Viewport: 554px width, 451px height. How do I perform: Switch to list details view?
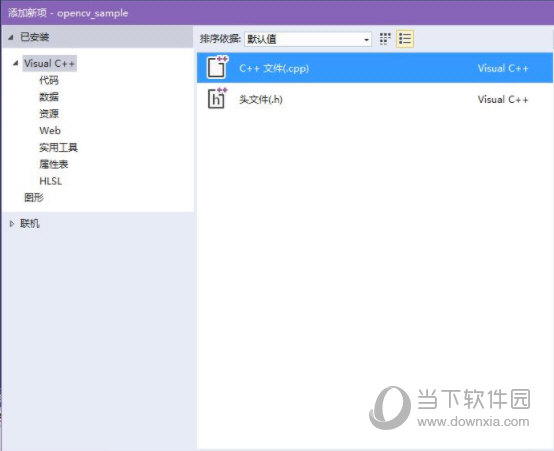(x=405, y=39)
